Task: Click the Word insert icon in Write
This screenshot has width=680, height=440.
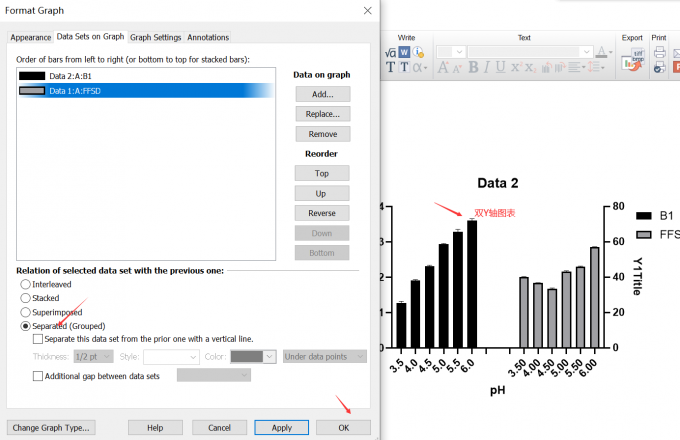Action: click(405, 52)
